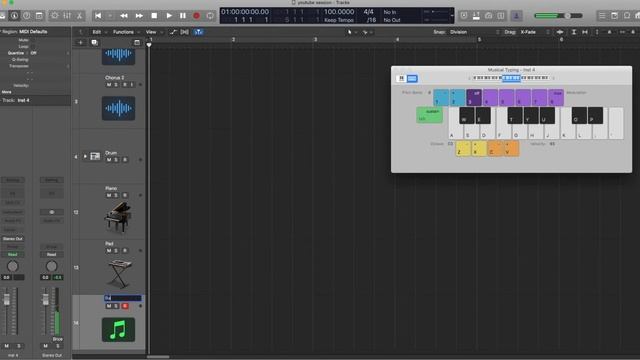Mute the Chorus 2 track
The image size is (640, 360).
(x=109, y=84)
